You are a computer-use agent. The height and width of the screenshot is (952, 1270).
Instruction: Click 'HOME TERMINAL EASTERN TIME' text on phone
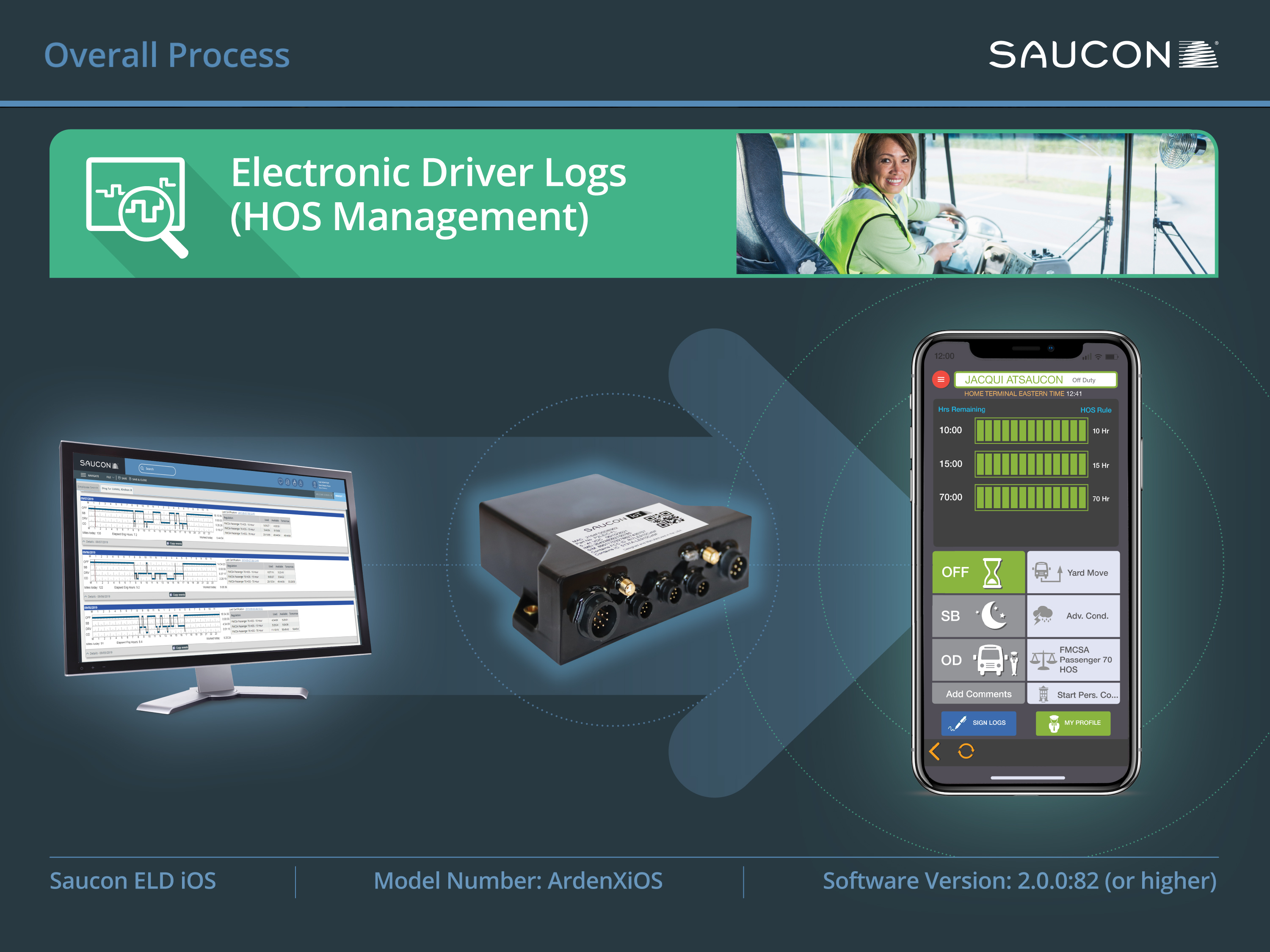point(1014,393)
